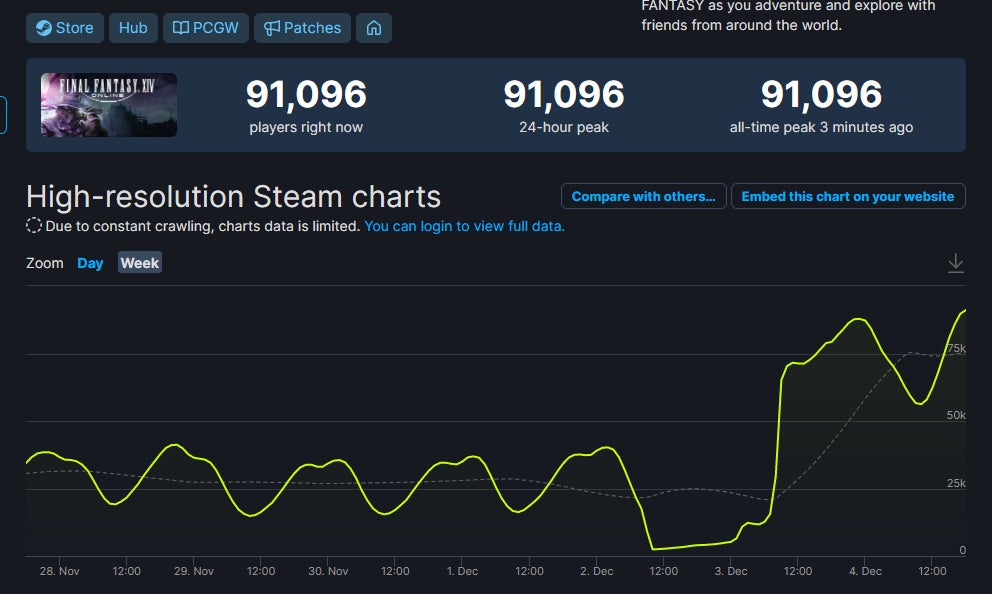The height and width of the screenshot is (594, 992).
Task: Click the Compare with others button
Action: point(643,196)
